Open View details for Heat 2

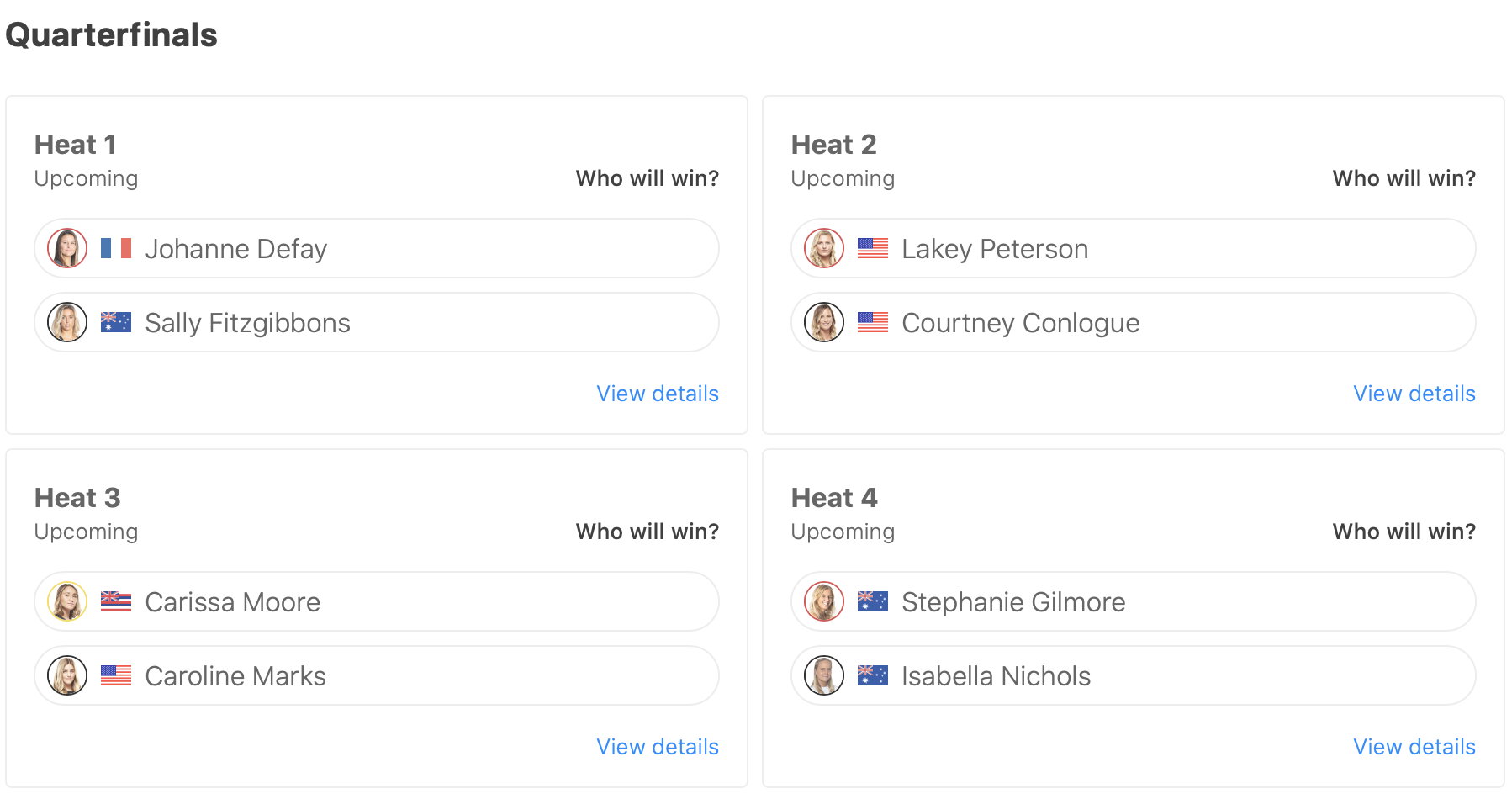click(1414, 394)
